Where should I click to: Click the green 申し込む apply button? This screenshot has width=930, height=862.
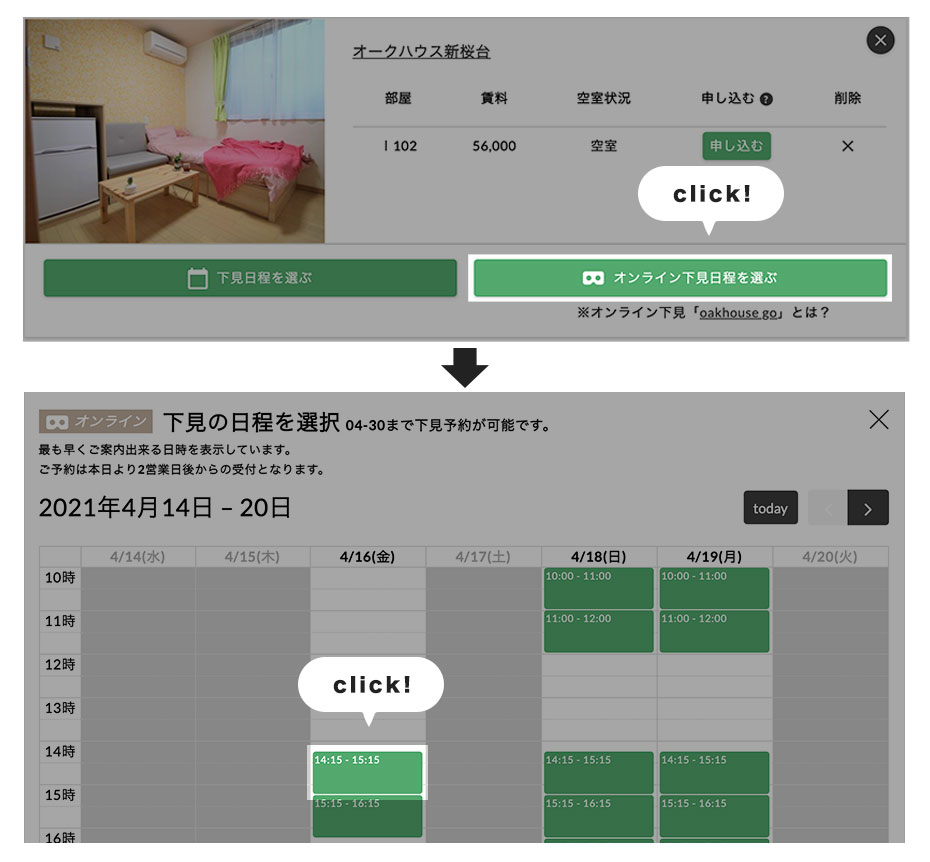[x=736, y=146]
